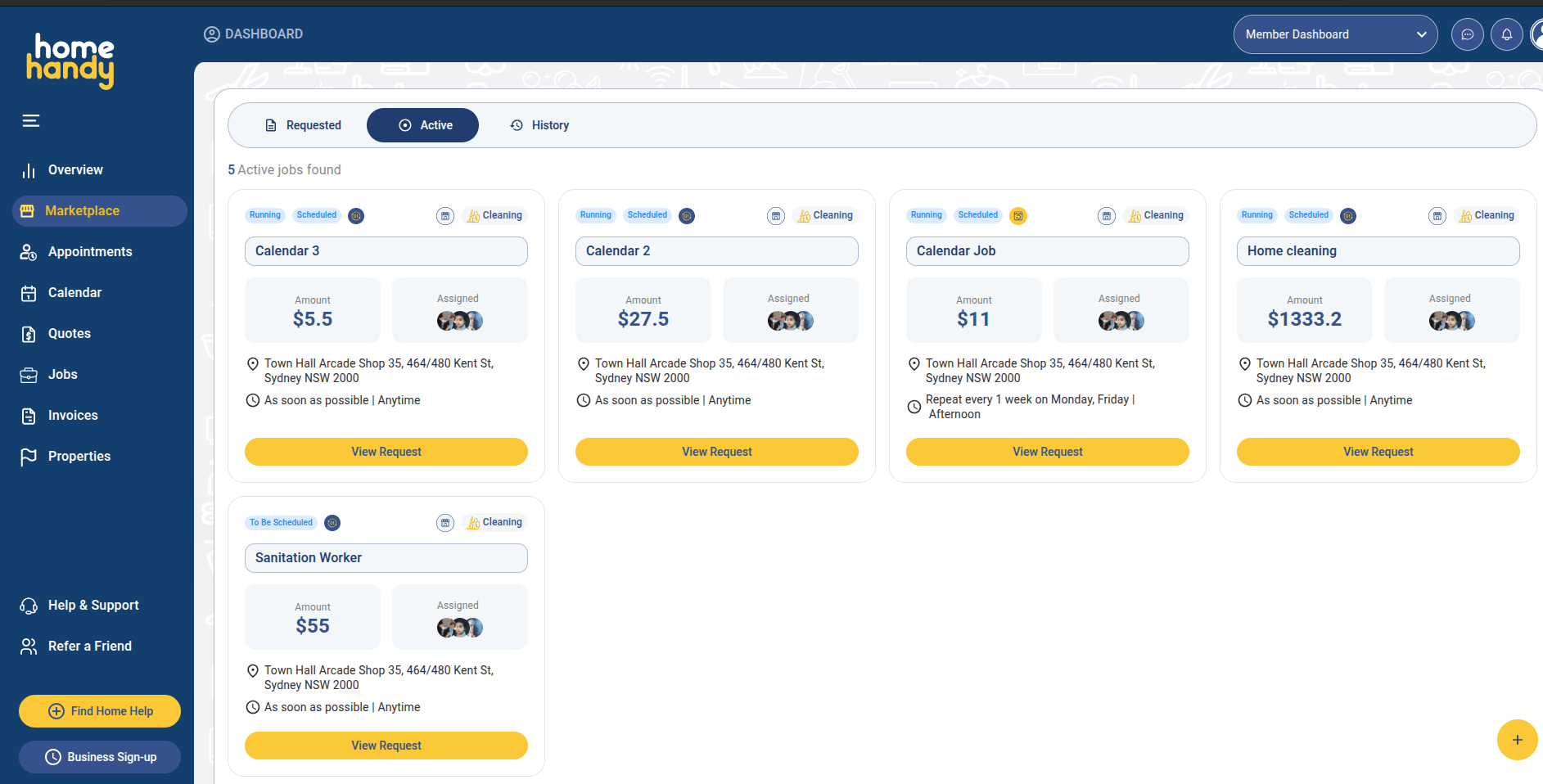
Task: Click the yellow status icon on Calendar Job
Action: coord(1017,216)
